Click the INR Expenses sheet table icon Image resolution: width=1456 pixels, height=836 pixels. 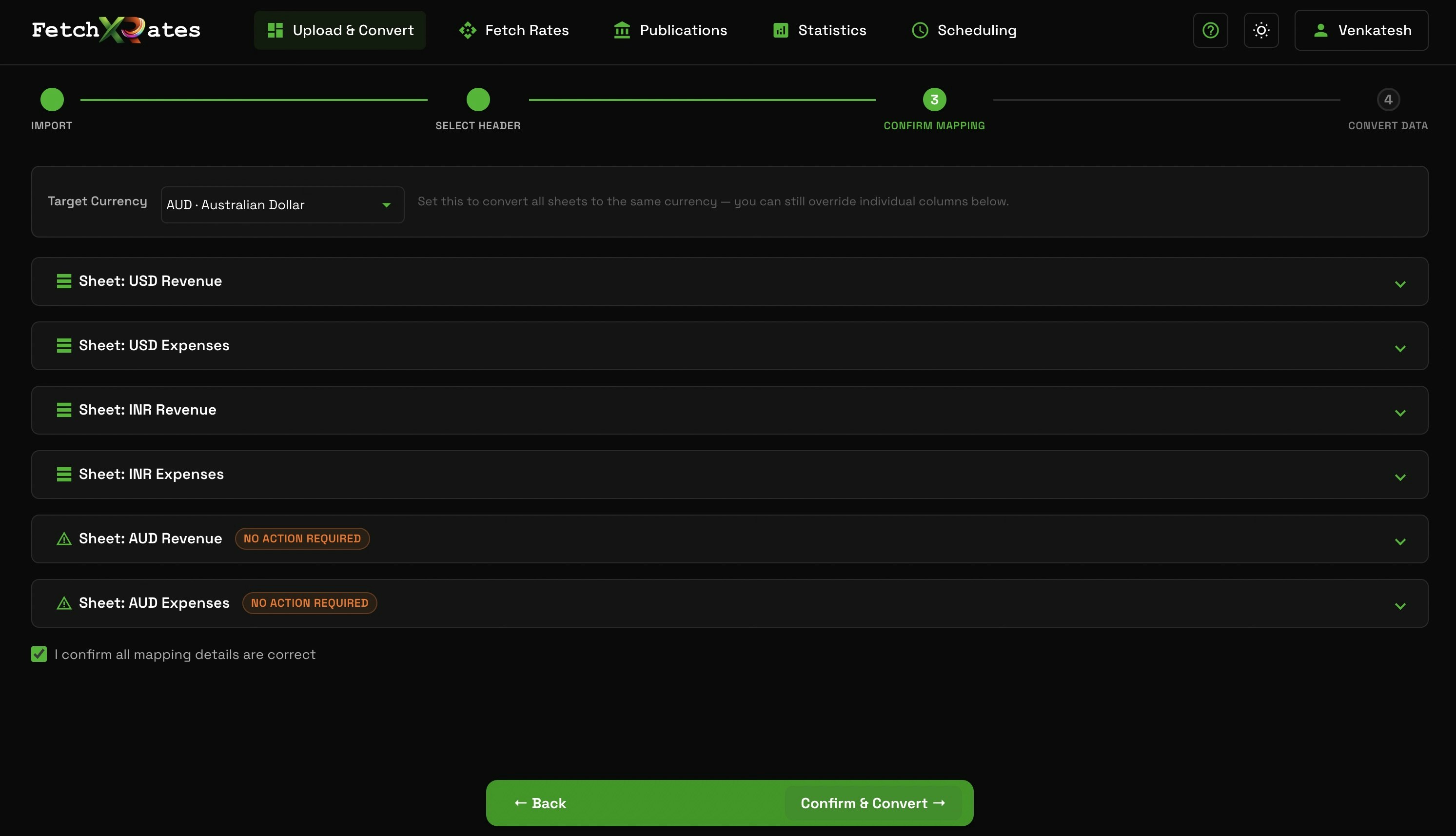pyautogui.click(x=64, y=474)
